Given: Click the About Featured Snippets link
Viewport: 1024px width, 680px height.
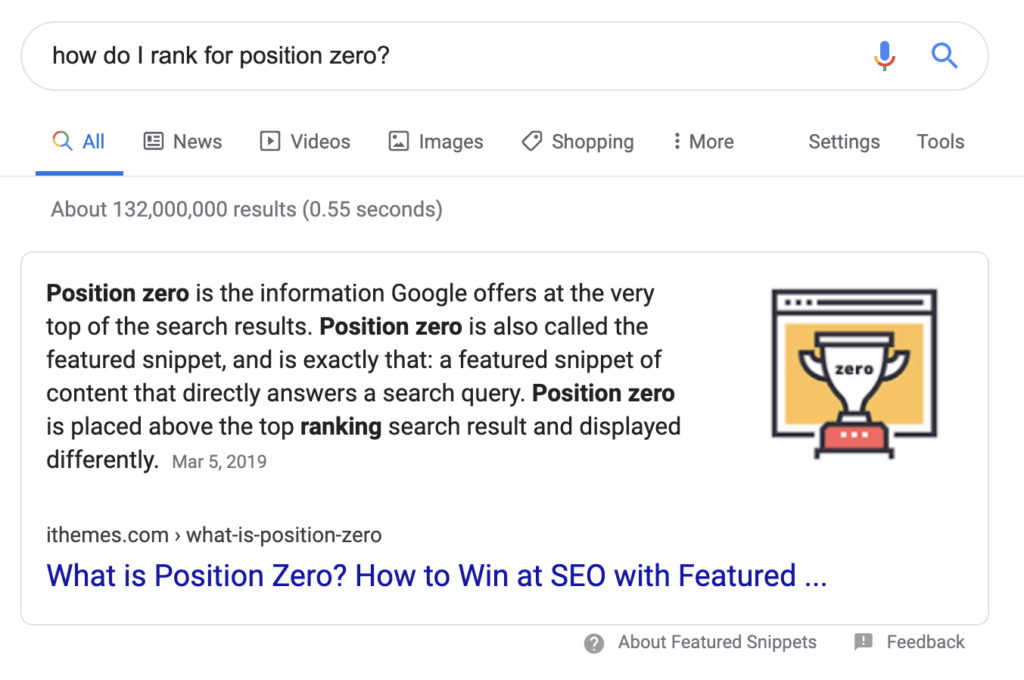Looking at the screenshot, I should coord(716,642).
